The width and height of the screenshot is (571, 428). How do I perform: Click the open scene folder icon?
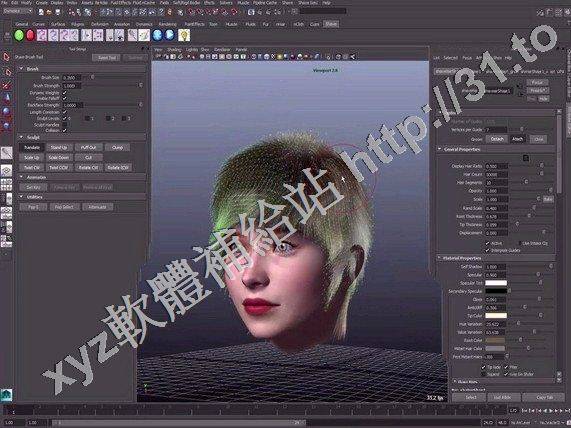pyautogui.click(x=49, y=12)
